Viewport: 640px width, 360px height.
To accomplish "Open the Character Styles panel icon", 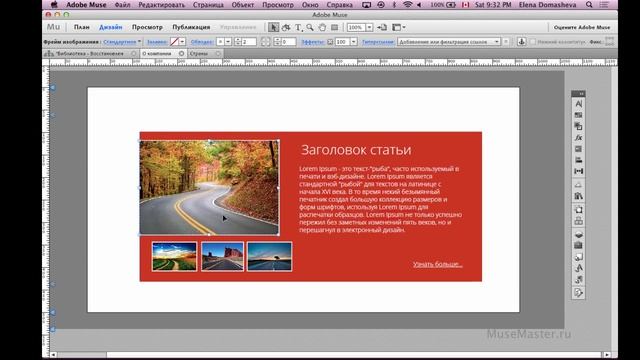I will coord(578,268).
